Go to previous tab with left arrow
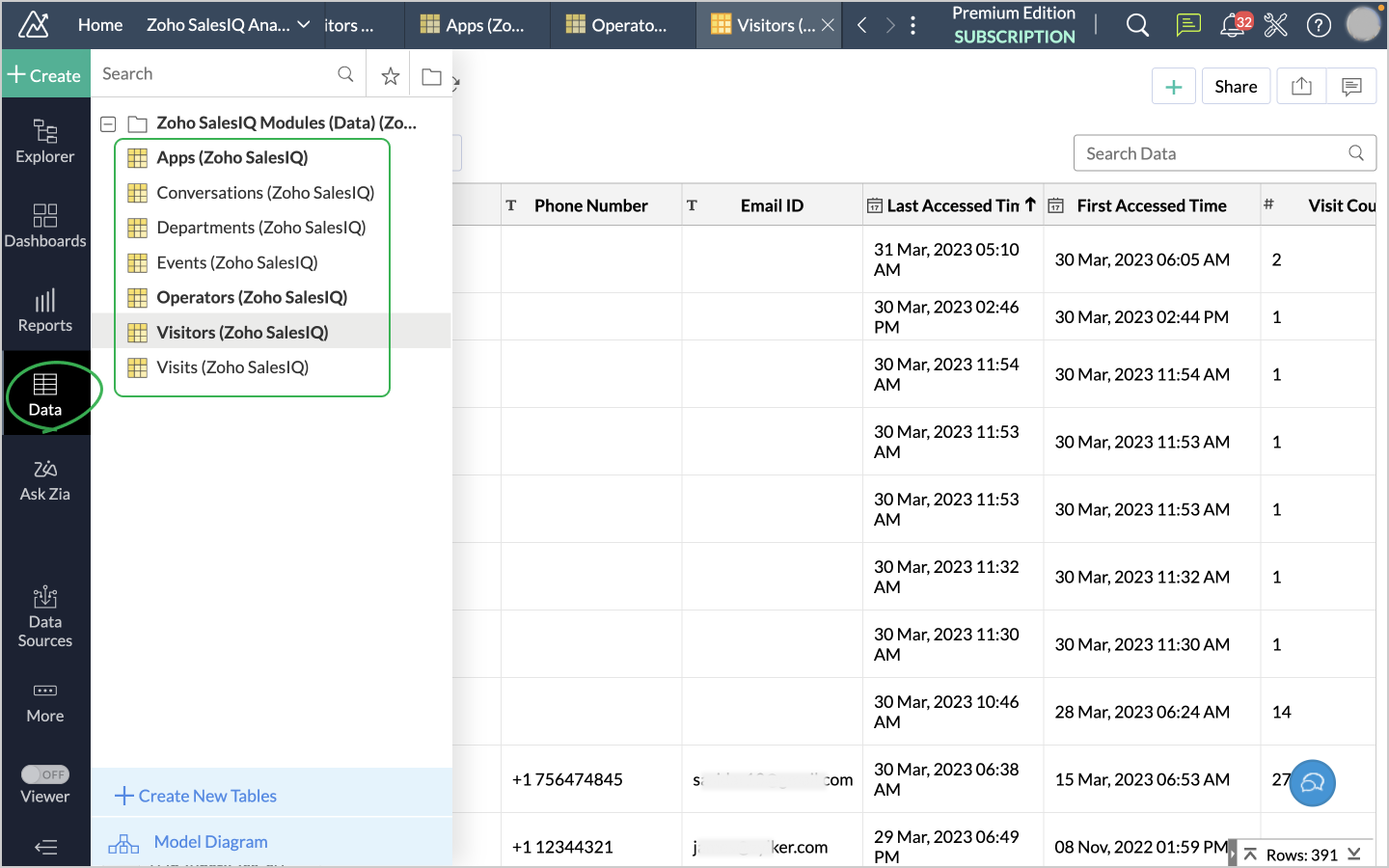 coord(862,25)
